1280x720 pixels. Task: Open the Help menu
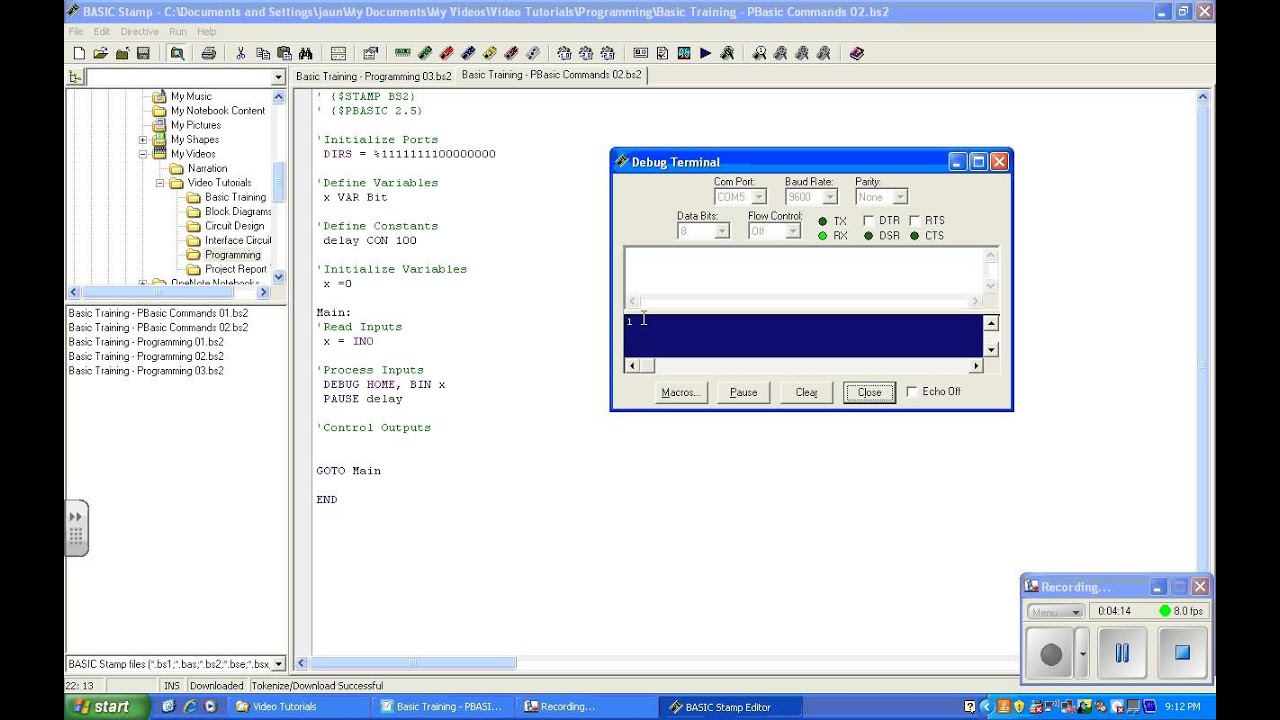[x=206, y=32]
